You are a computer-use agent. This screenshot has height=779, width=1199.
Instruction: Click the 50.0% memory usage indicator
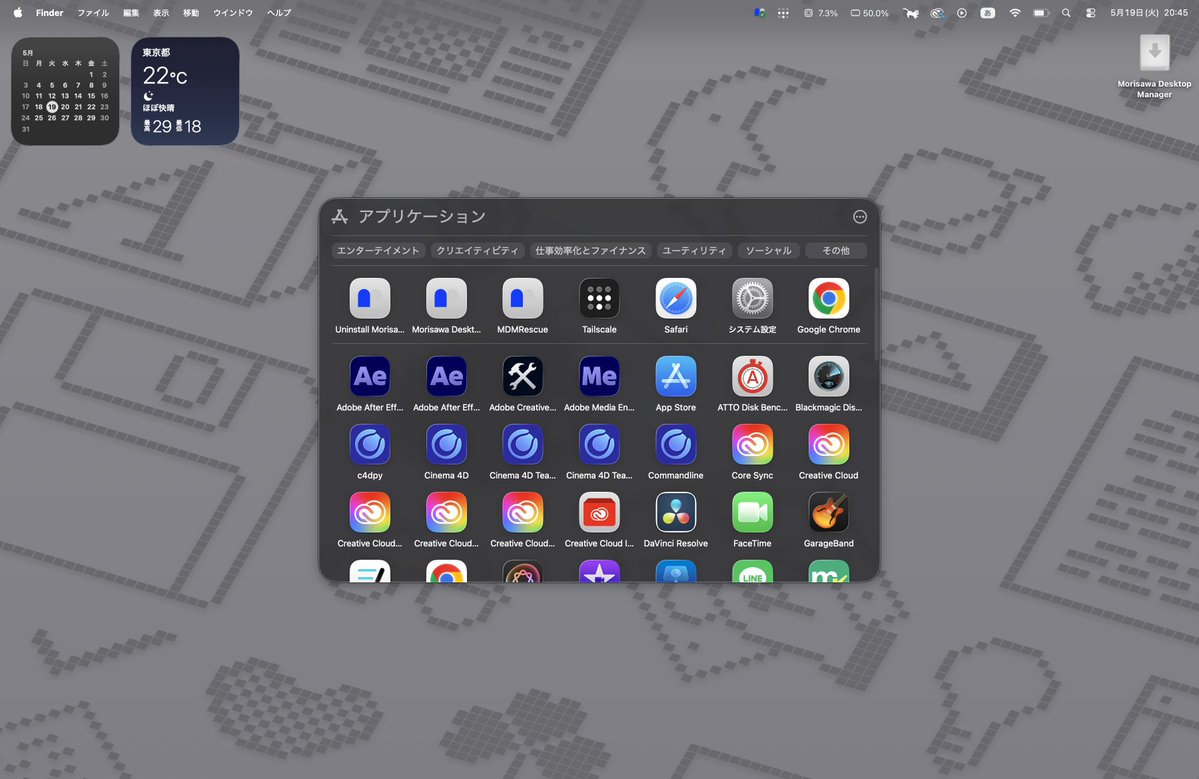[869, 13]
